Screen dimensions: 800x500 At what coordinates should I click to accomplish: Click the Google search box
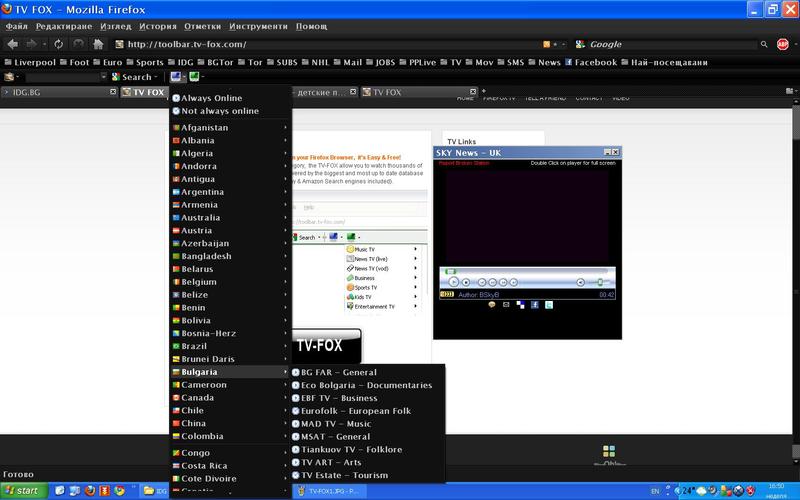pyautogui.click(x=671, y=44)
